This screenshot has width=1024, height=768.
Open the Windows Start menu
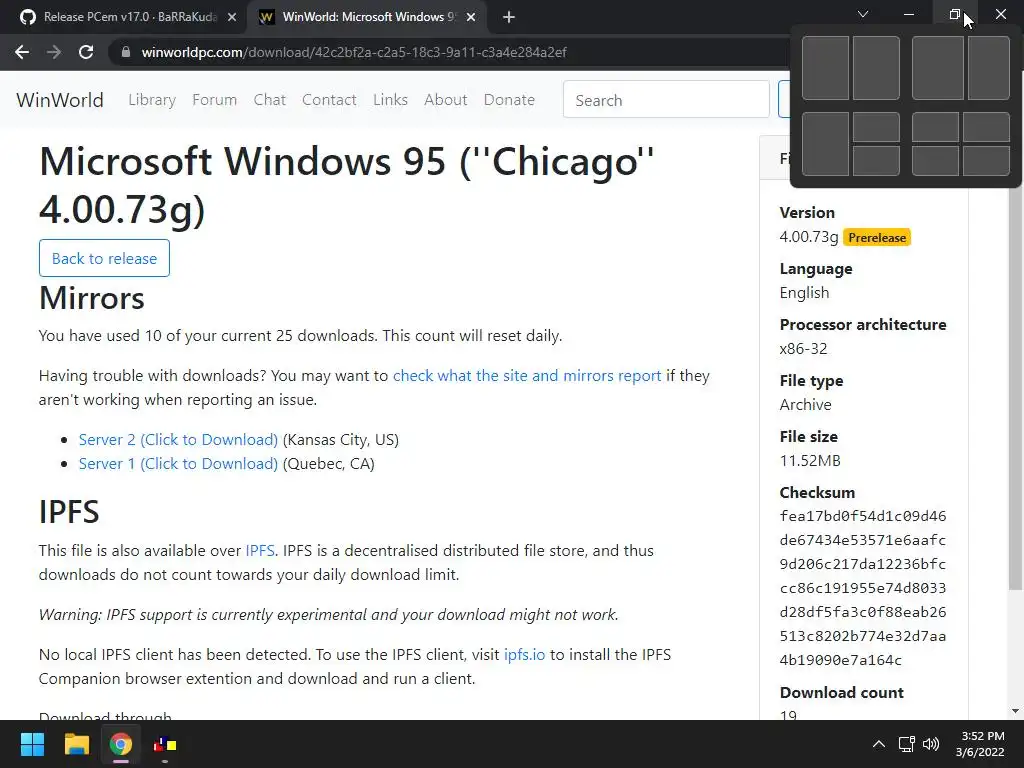(32, 744)
